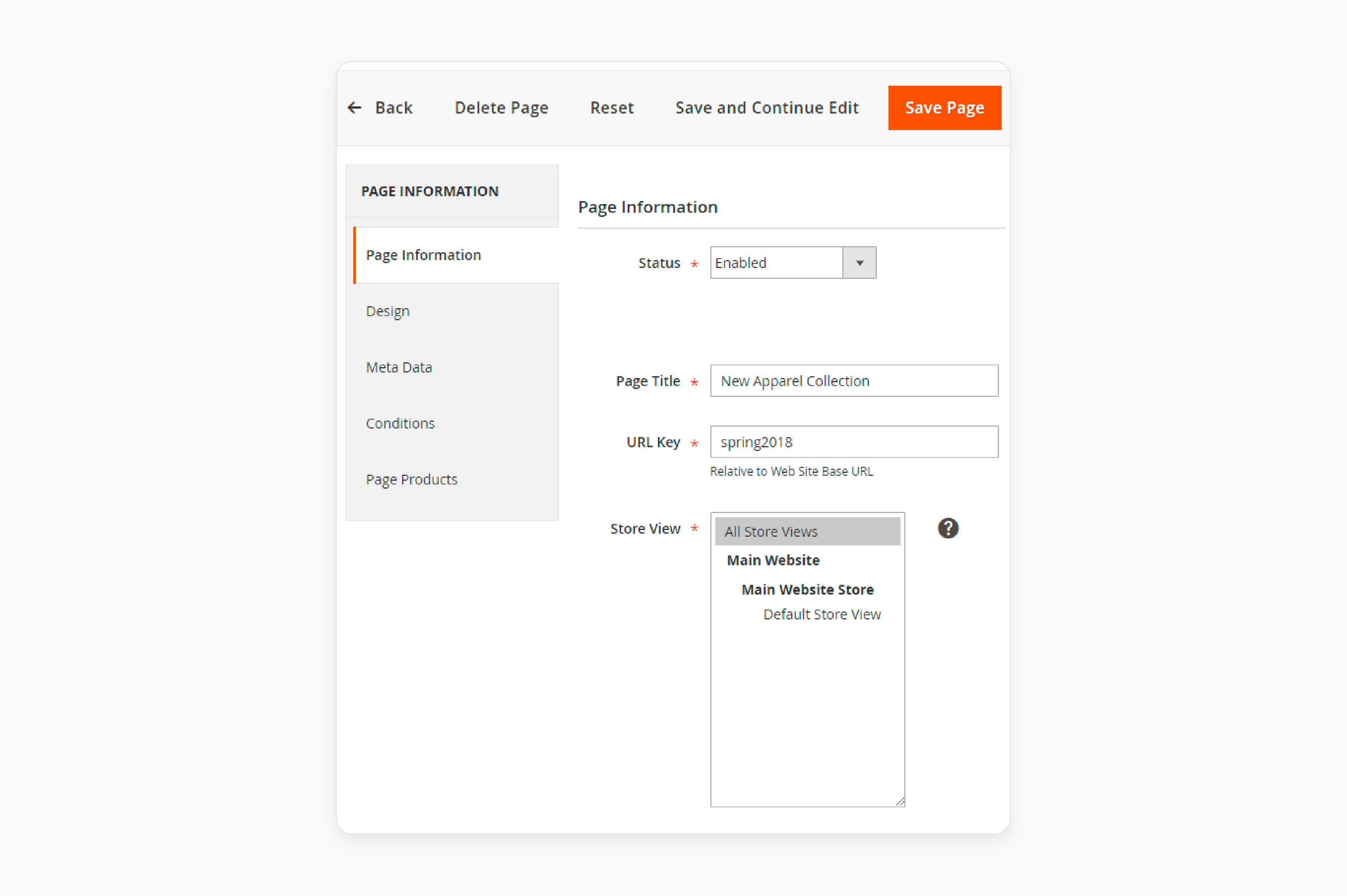1347x896 pixels.
Task: Click the Reset button
Action: pyautogui.click(x=612, y=107)
